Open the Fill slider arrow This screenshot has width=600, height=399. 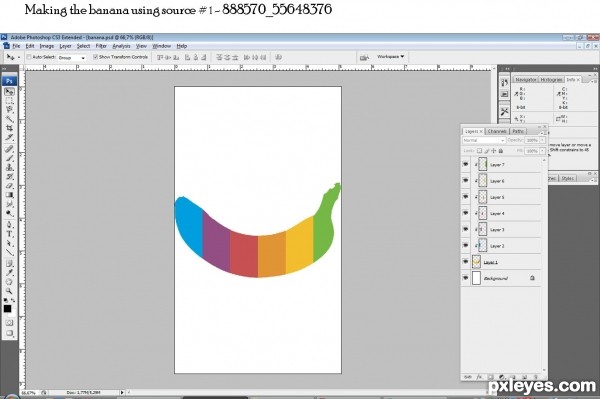[542, 151]
